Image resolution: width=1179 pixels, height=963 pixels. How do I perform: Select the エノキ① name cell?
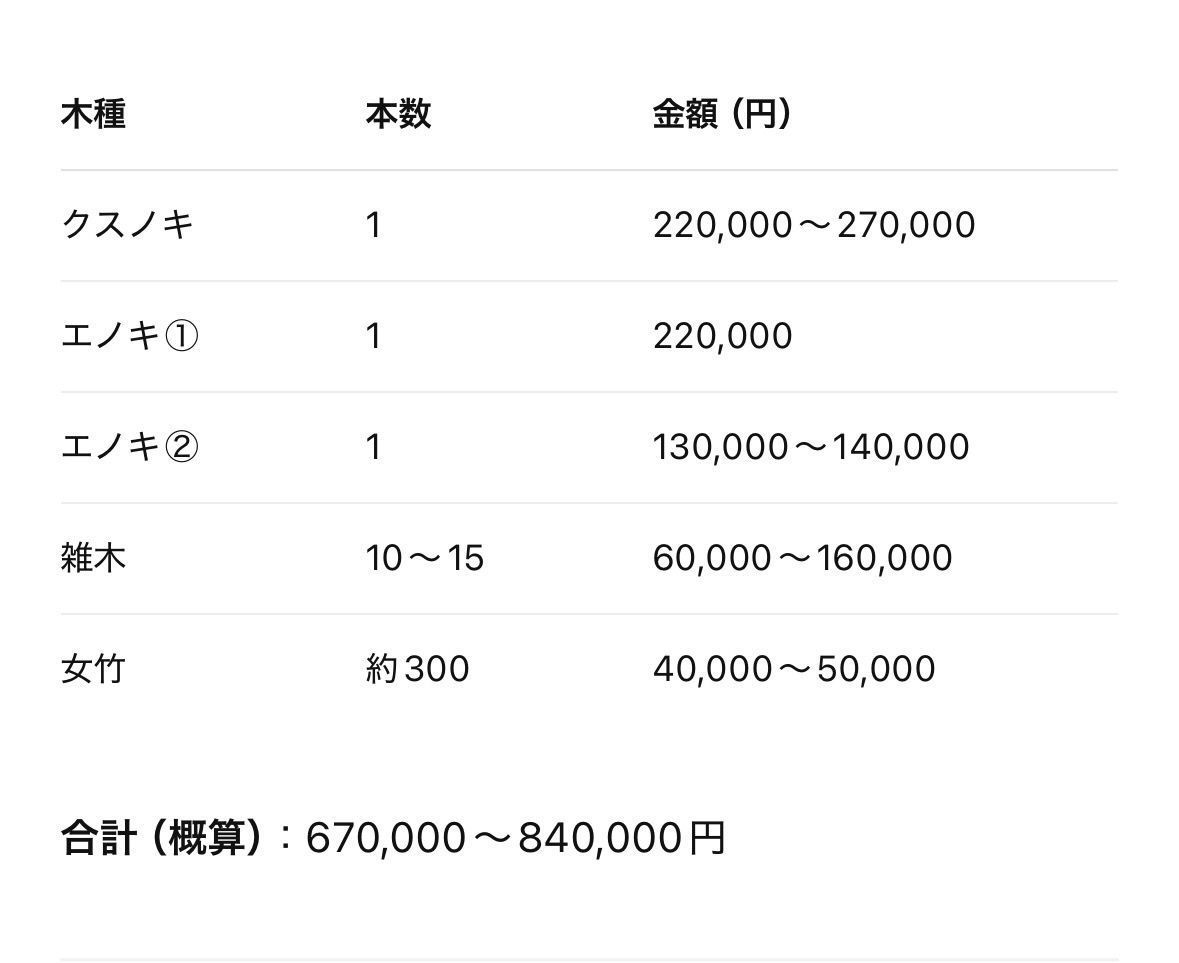pyautogui.click(x=130, y=336)
